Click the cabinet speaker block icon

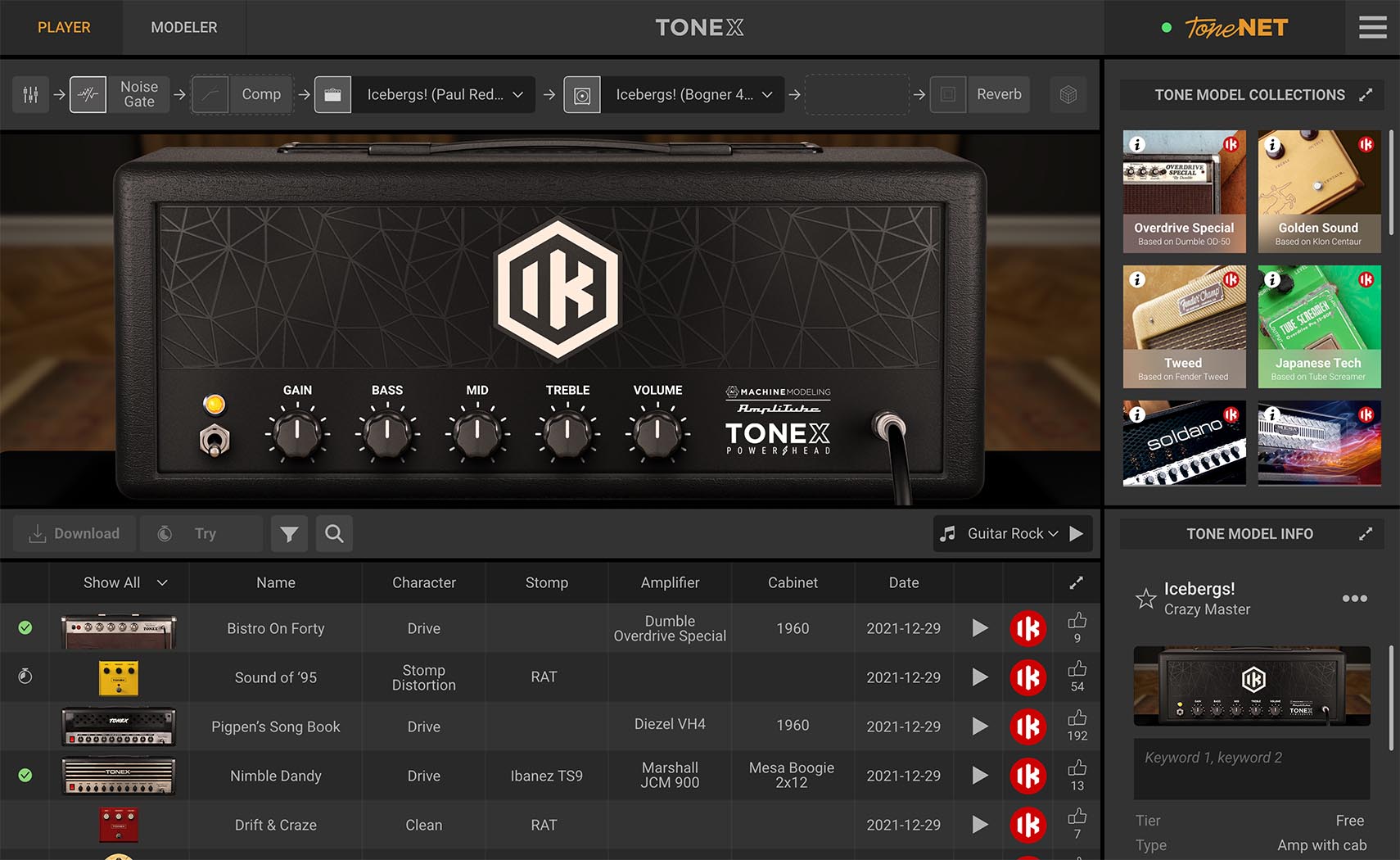[582, 95]
